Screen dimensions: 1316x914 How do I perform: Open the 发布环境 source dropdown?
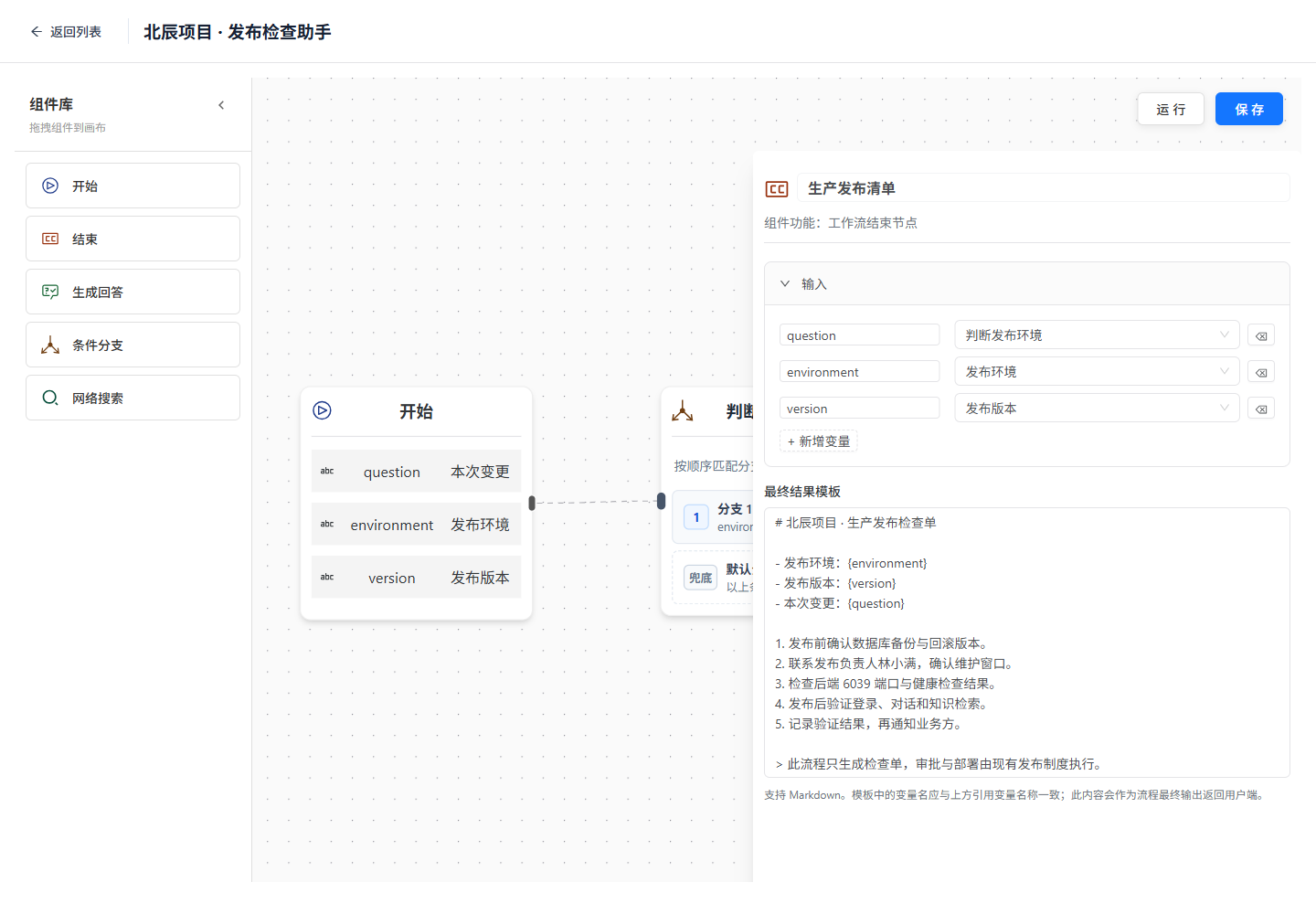1097,372
